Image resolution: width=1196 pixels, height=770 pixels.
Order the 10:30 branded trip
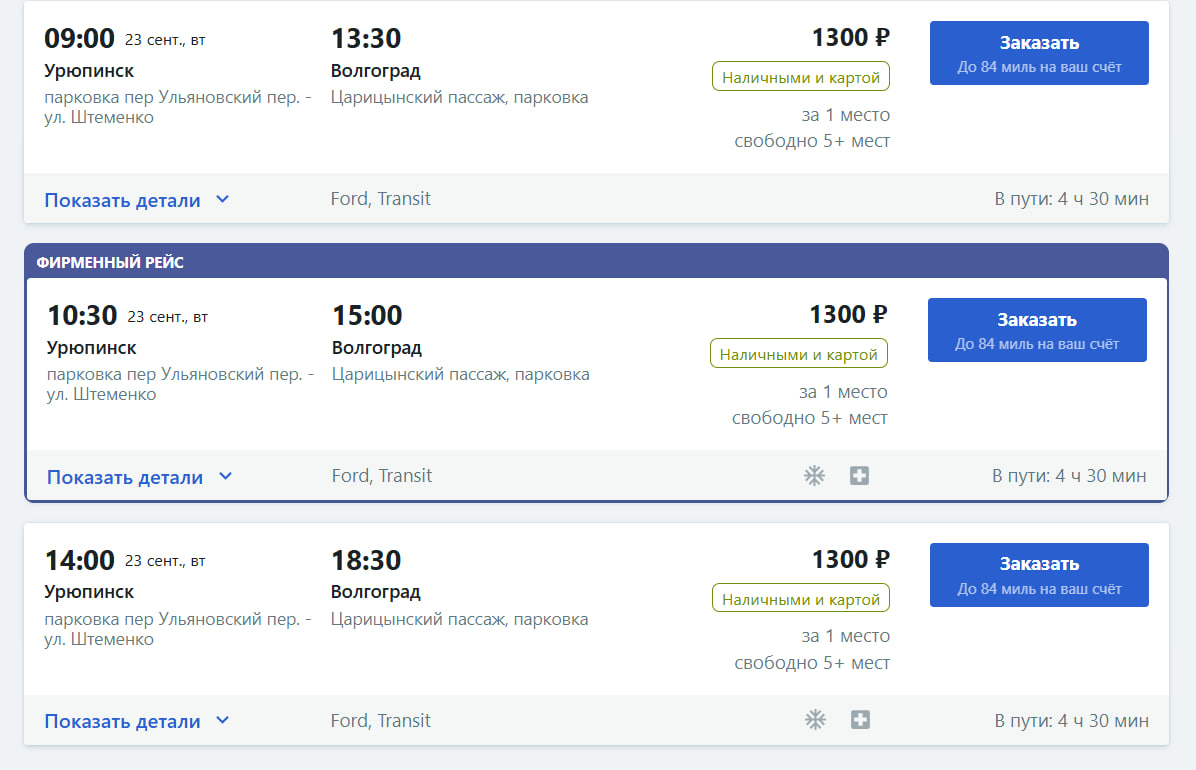click(1037, 330)
